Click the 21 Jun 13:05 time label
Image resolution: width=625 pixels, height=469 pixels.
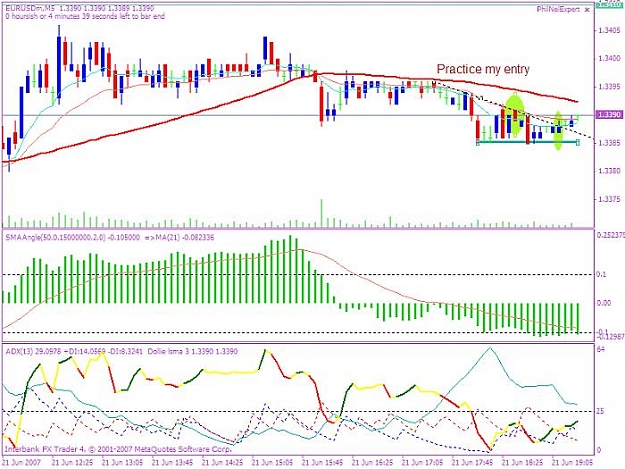pyautogui.click(x=122, y=463)
